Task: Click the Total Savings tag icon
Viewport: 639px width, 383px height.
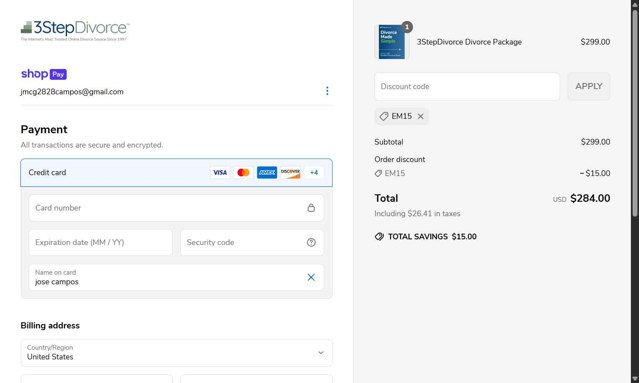Action: [x=379, y=236]
